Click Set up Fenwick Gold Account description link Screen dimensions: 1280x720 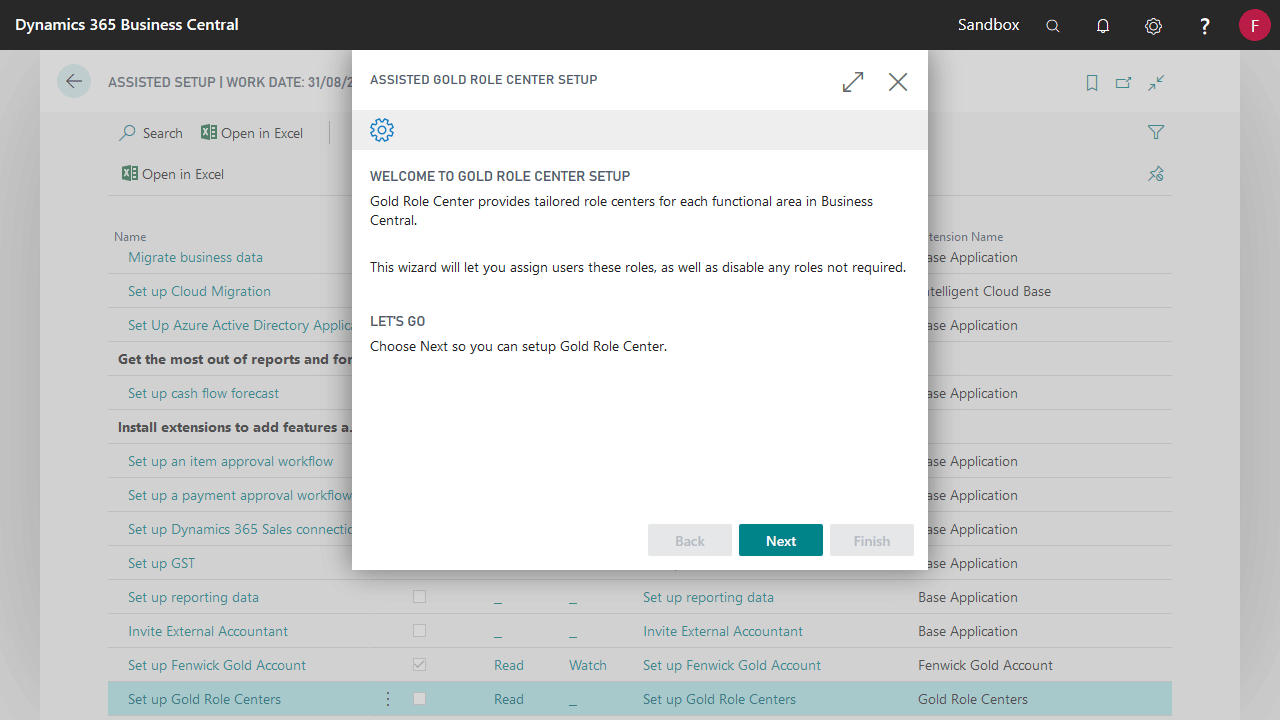click(x=732, y=665)
